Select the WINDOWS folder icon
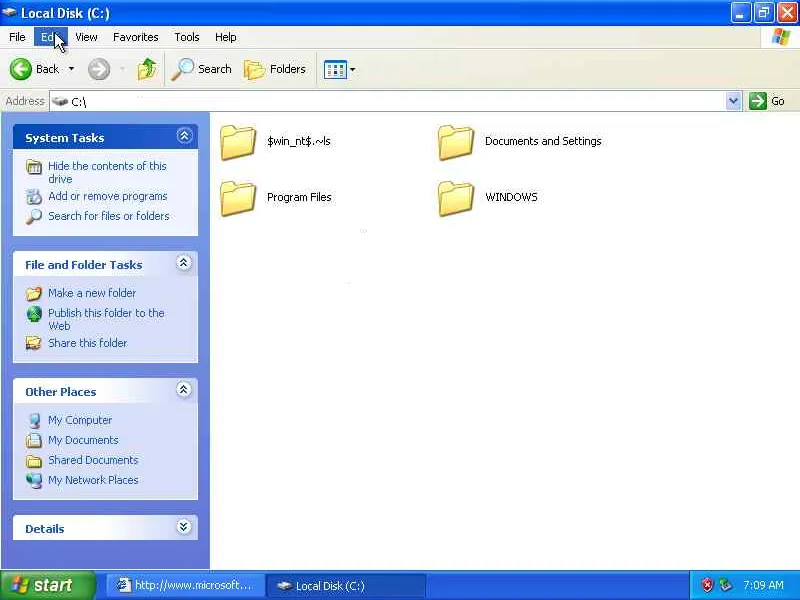This screenshot has height=600, width=800. click(456, 198)
